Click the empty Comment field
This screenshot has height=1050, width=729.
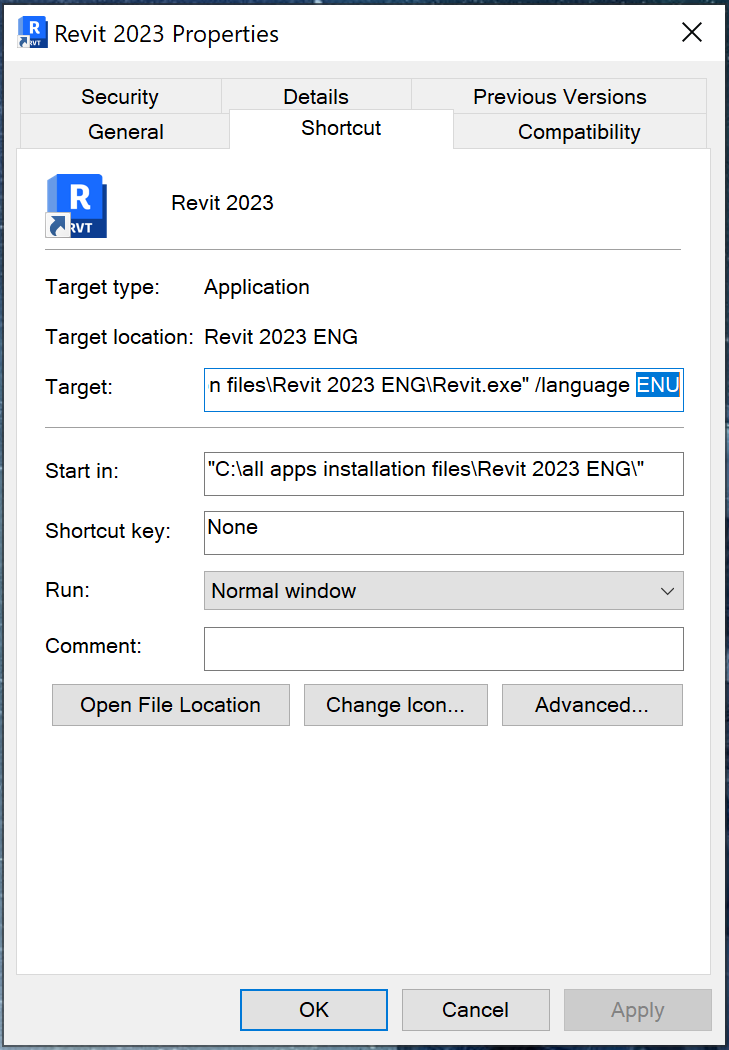(x=443, y=649)
